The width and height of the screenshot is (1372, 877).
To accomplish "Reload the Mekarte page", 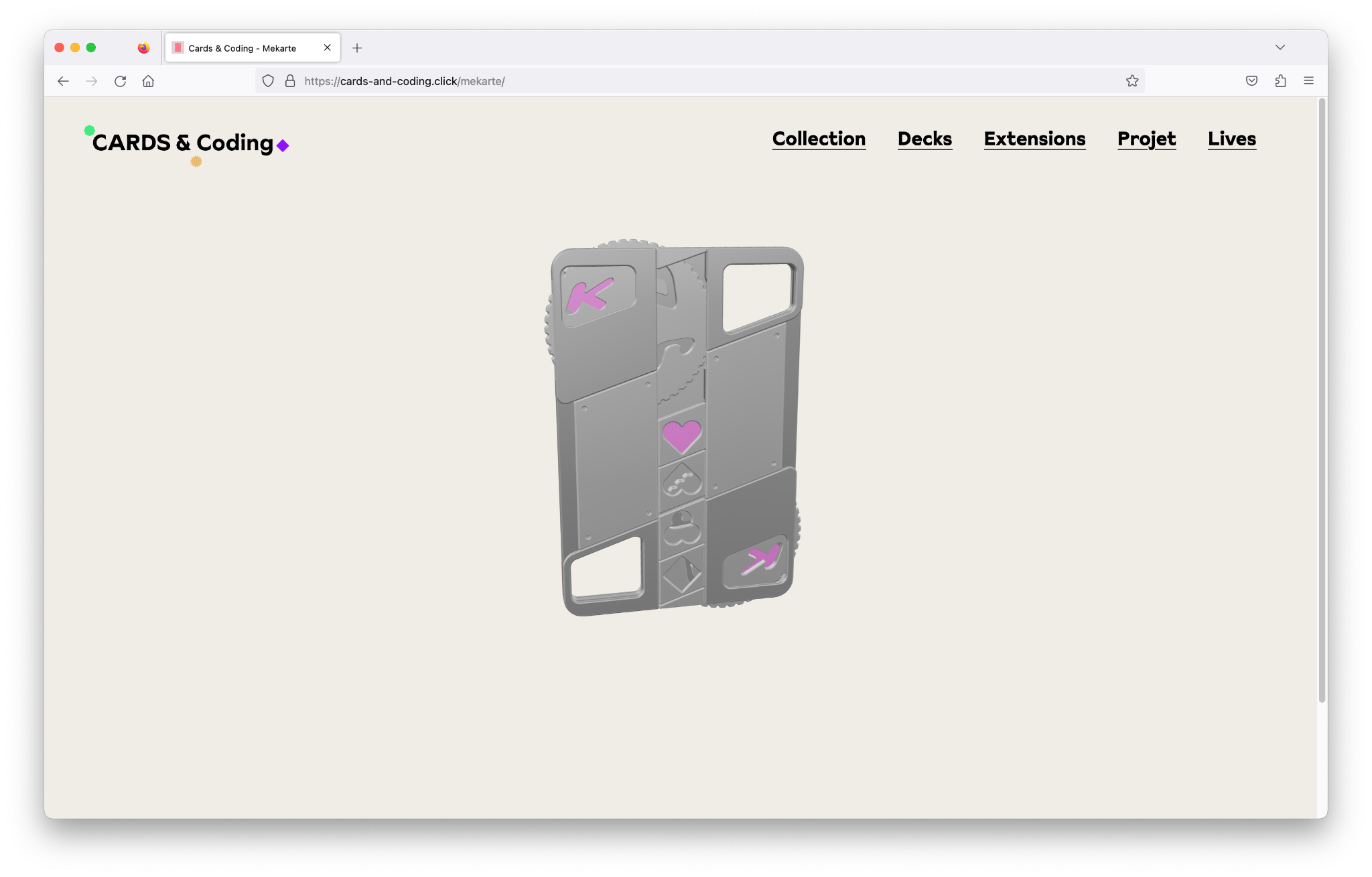I will [120, 81].
